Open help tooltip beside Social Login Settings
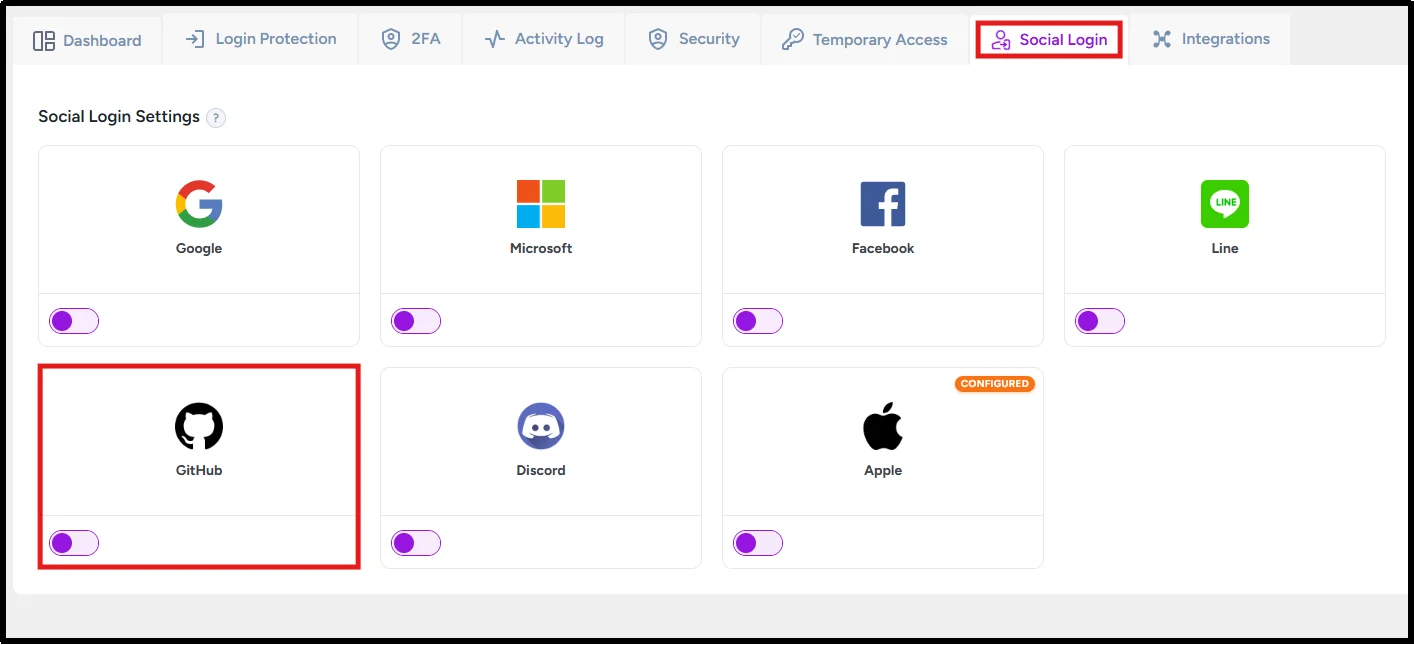This screenshot has width=1414, height=645. (216, 118)
